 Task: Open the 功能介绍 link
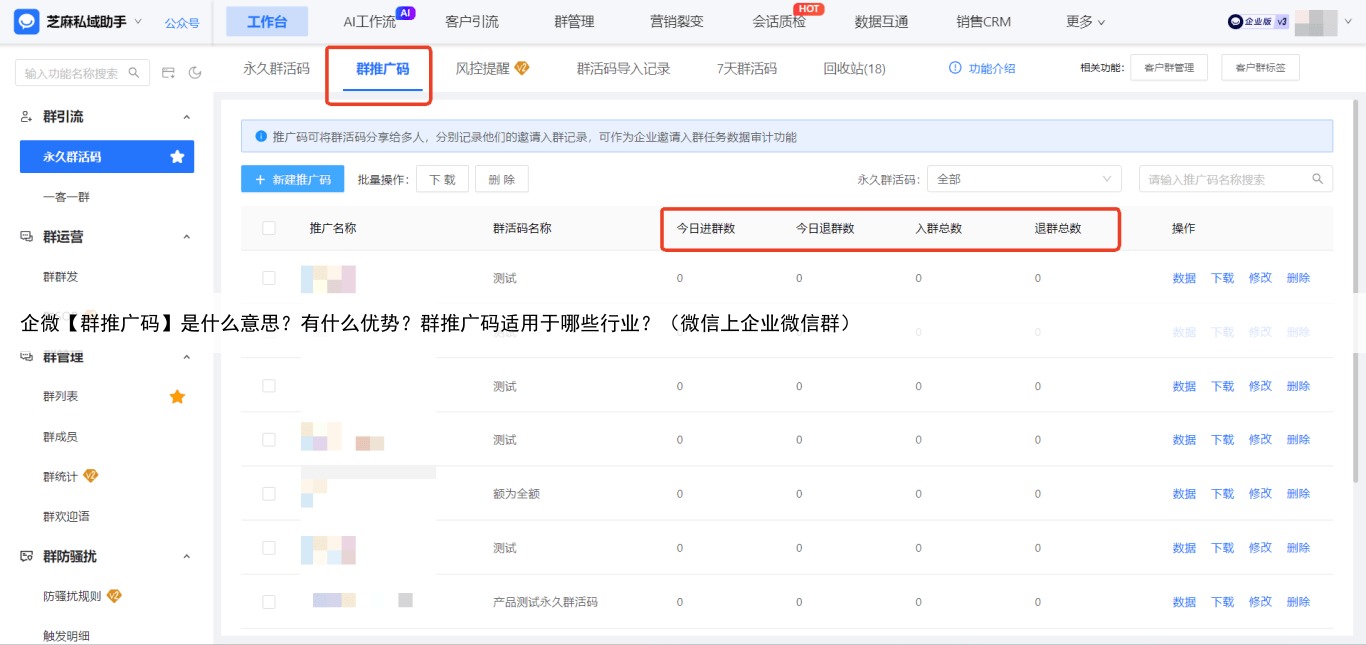[x=982, y=69]
